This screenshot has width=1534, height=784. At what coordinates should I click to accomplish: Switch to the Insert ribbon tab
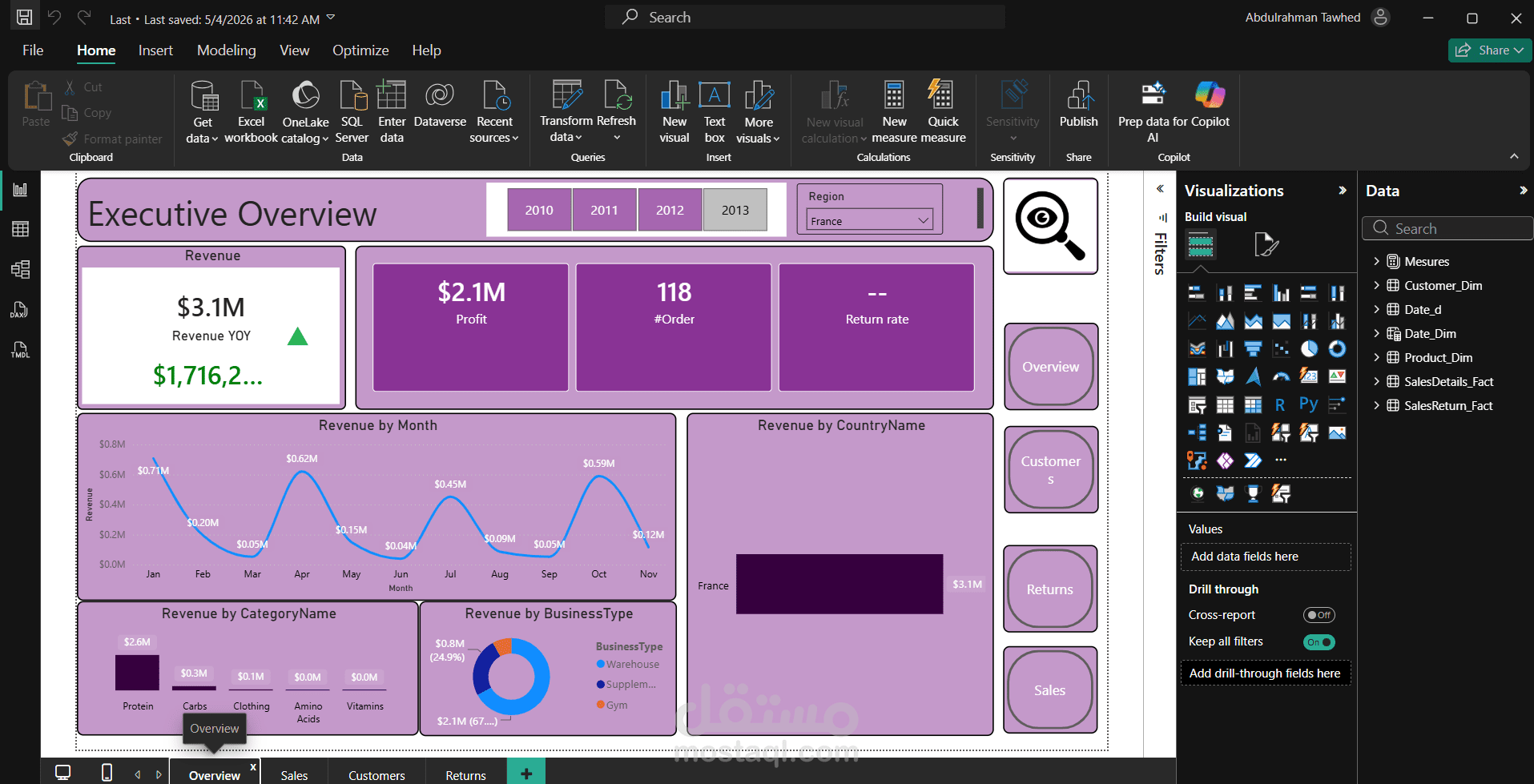(155, 50)
